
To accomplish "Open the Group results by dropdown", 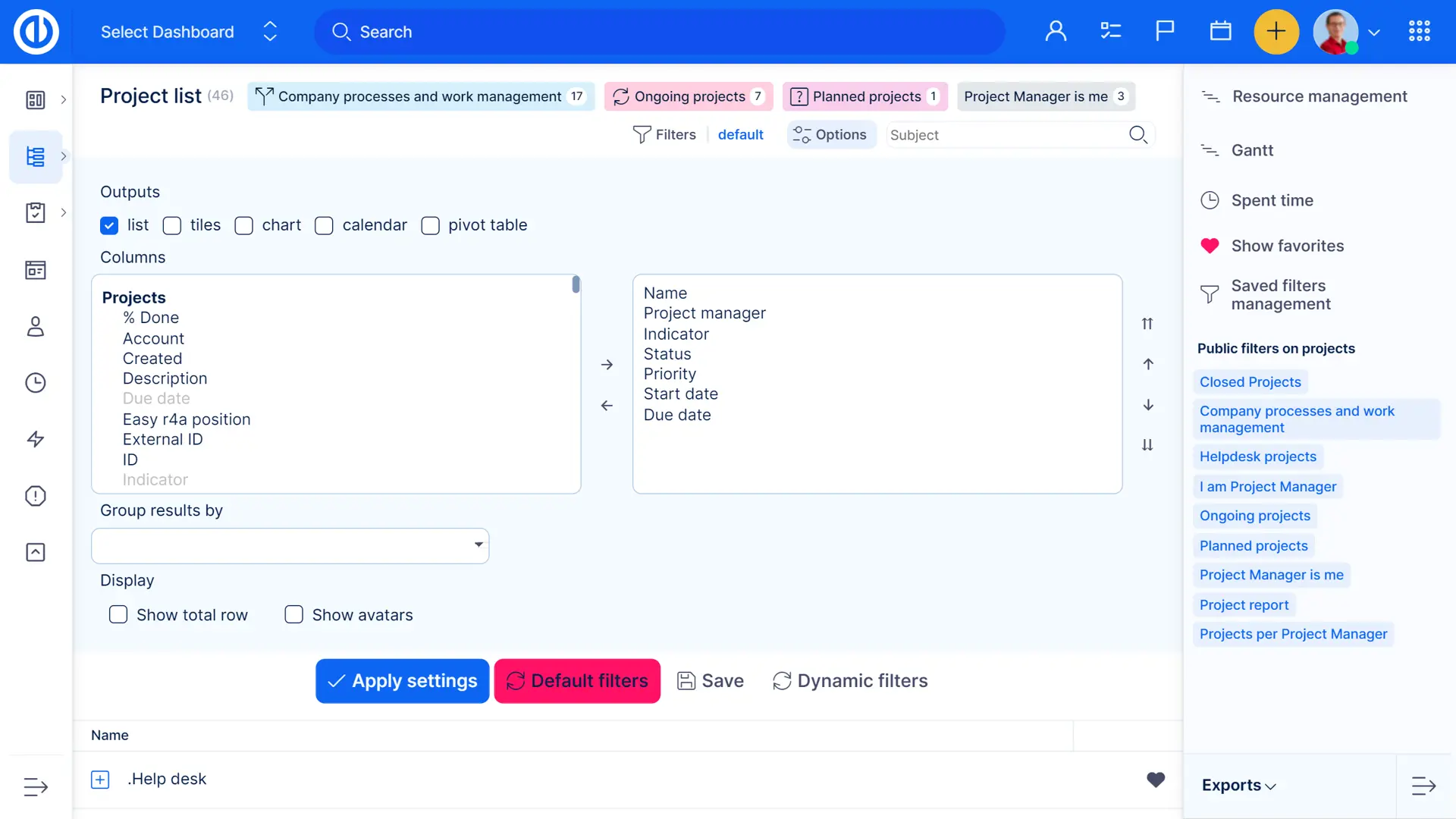I will click(290, 545).
